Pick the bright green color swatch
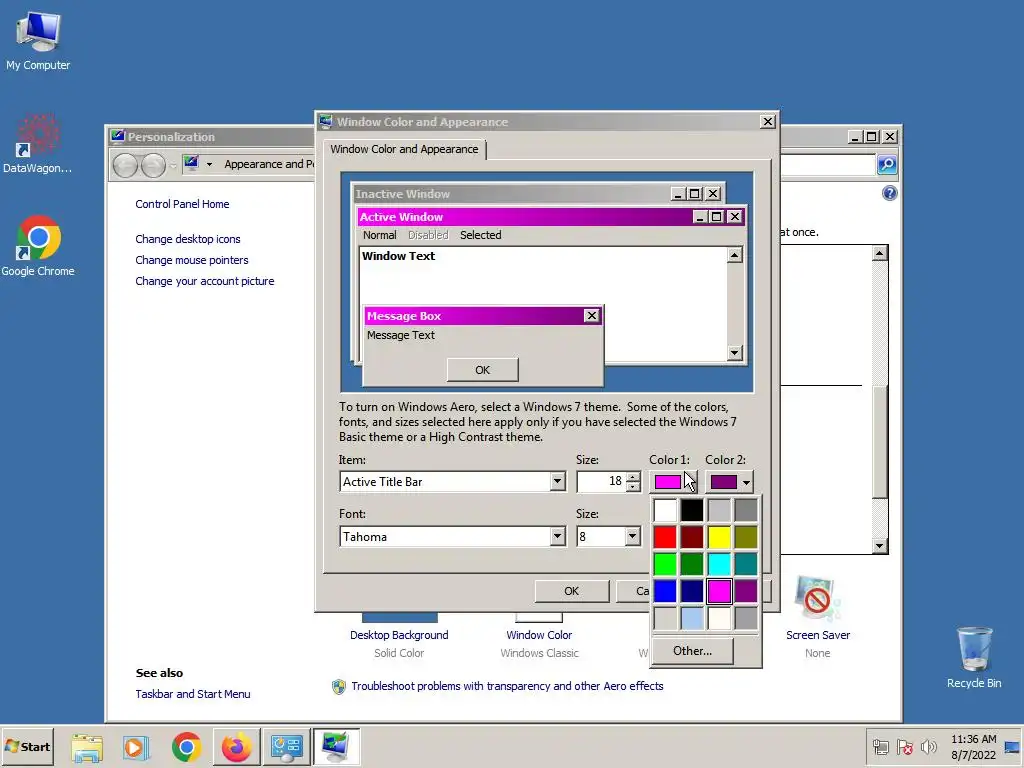Screen dimensions: 1024x768 665,564
